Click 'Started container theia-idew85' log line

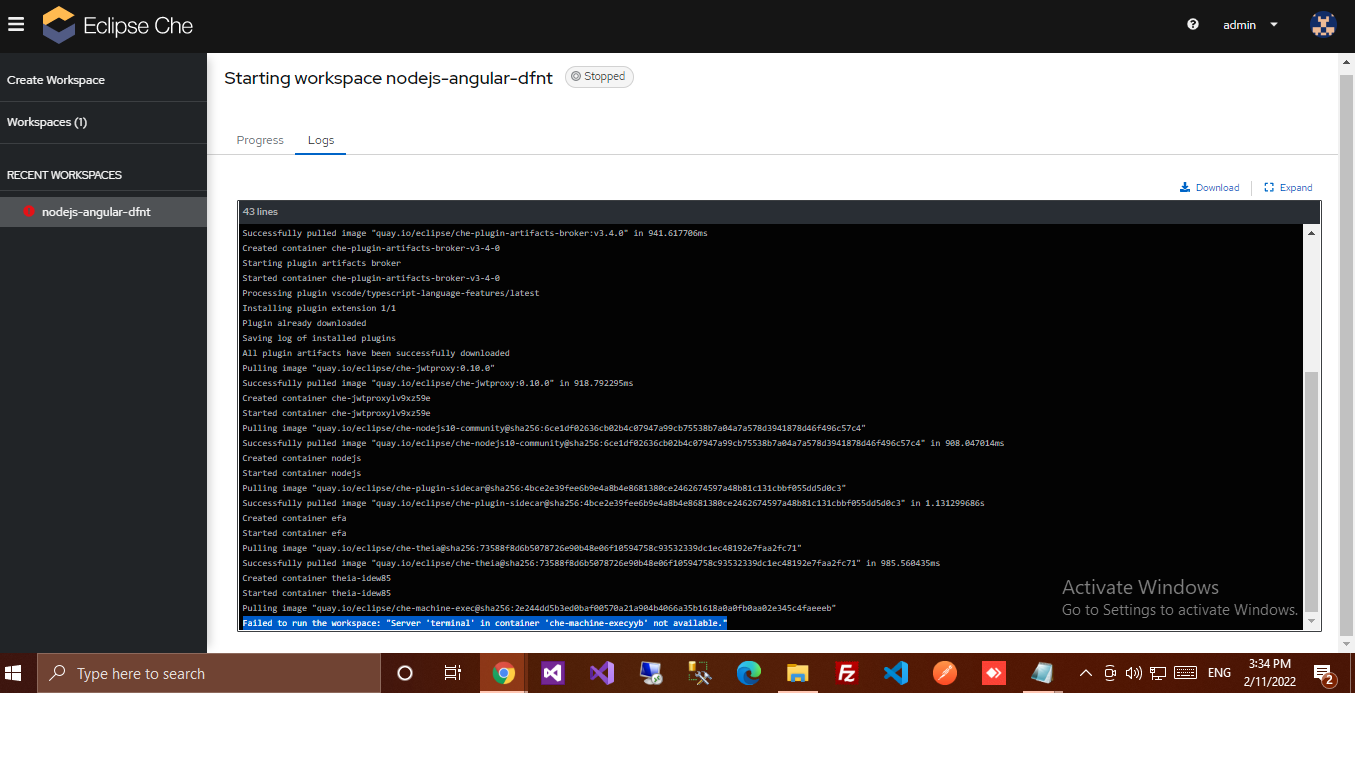tap(316, 593)
